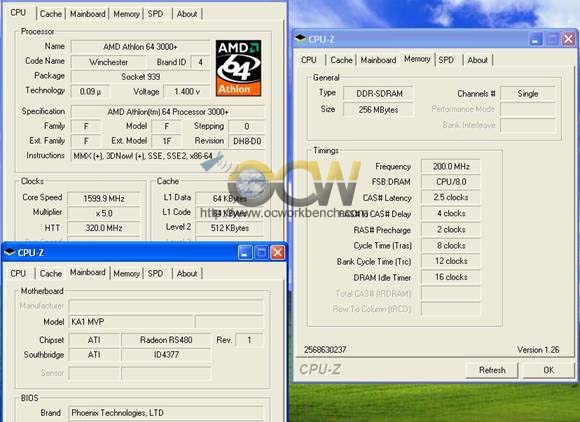Click the motherboard Model field 'KA1 MVP'
Image resolution: width=580 pixels, height=422 pixels.
(131, 322)
